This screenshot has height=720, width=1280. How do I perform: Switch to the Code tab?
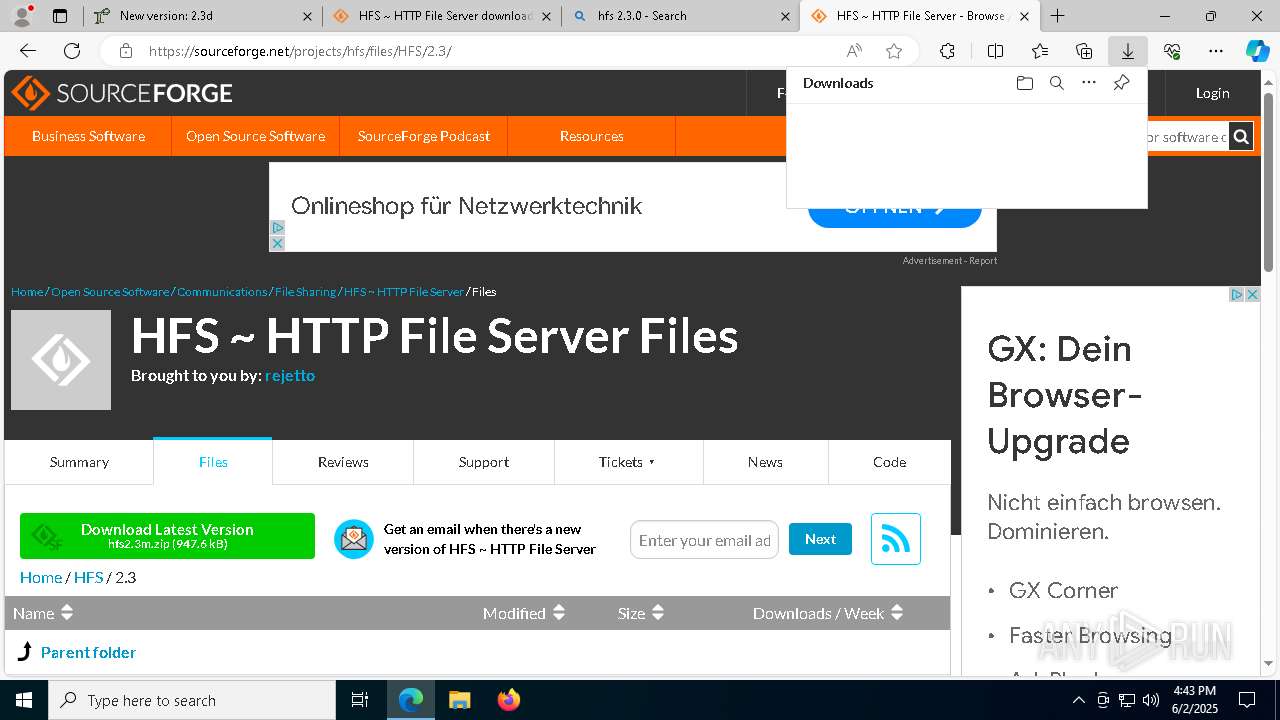pos(889,462)
